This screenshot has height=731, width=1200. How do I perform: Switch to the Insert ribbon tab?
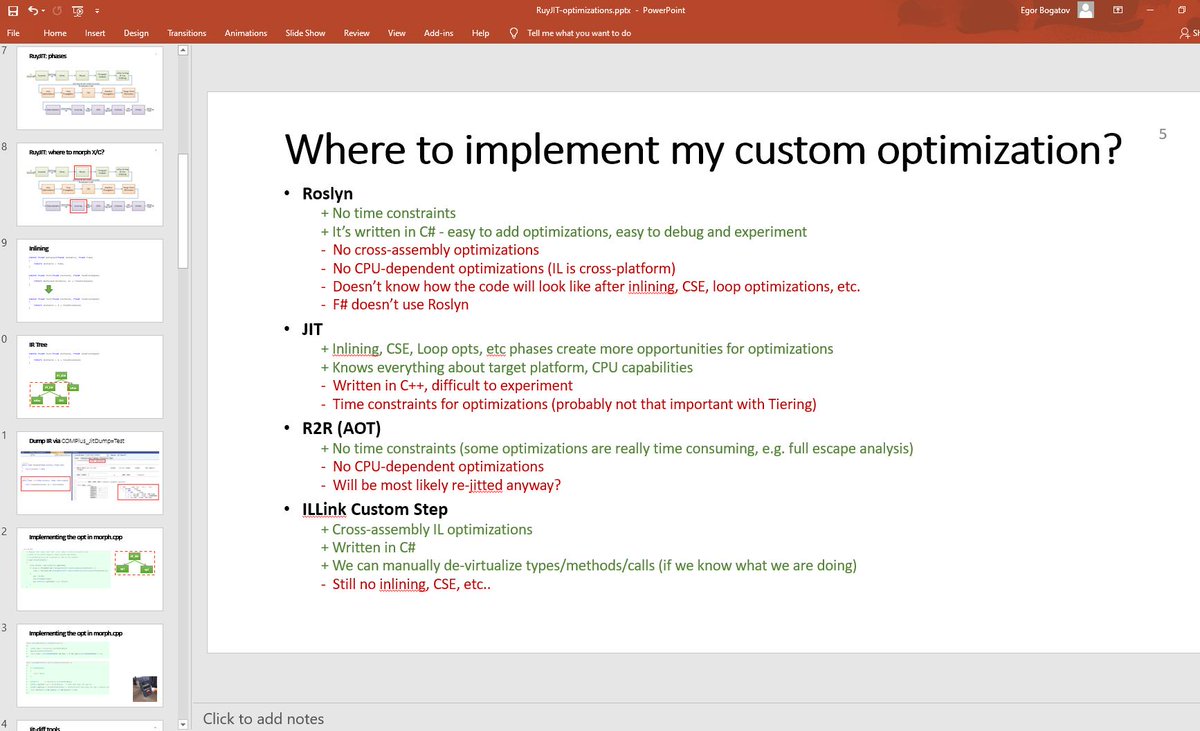point(95,33)
